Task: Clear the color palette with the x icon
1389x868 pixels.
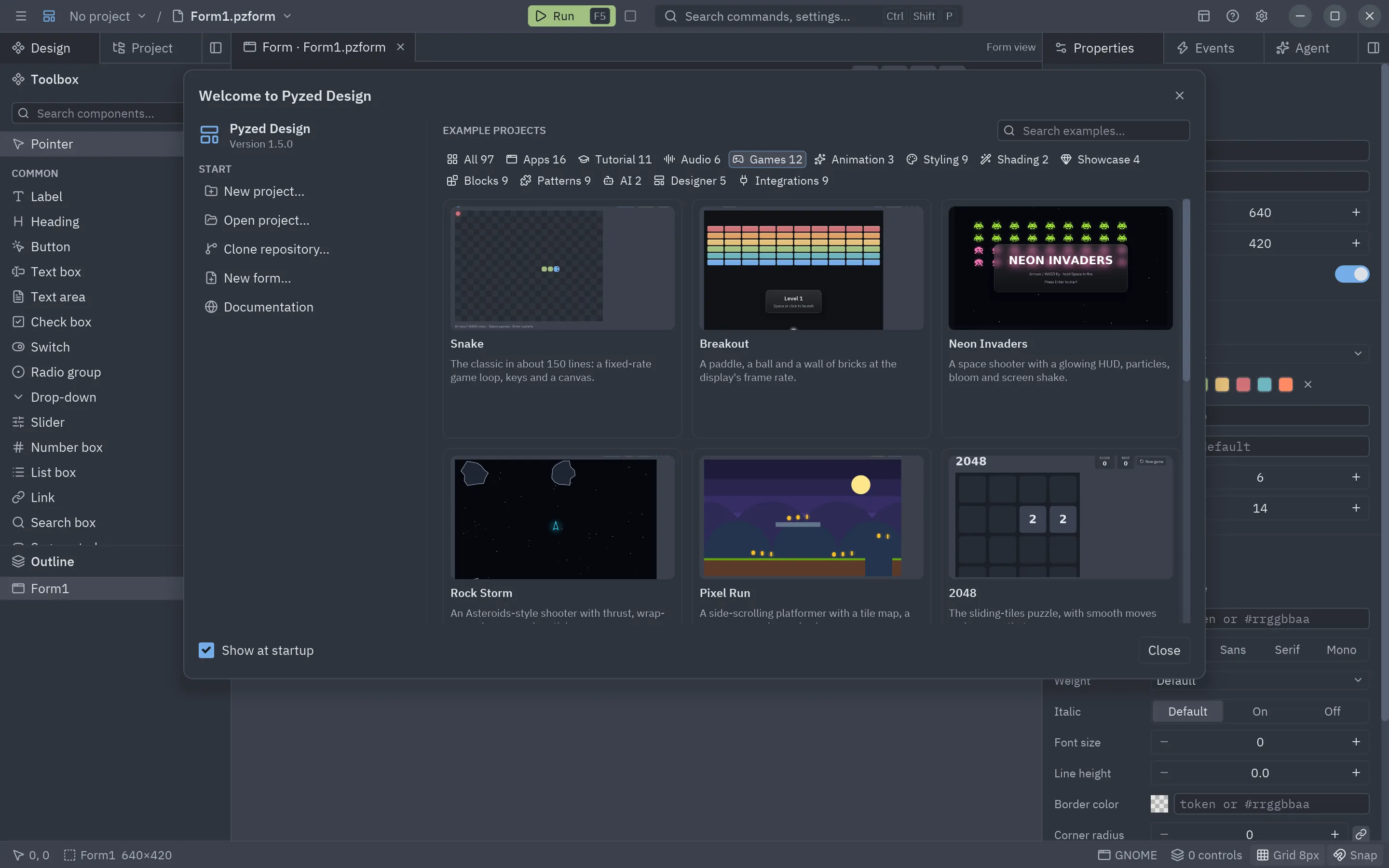Action: coord(1308,385)
